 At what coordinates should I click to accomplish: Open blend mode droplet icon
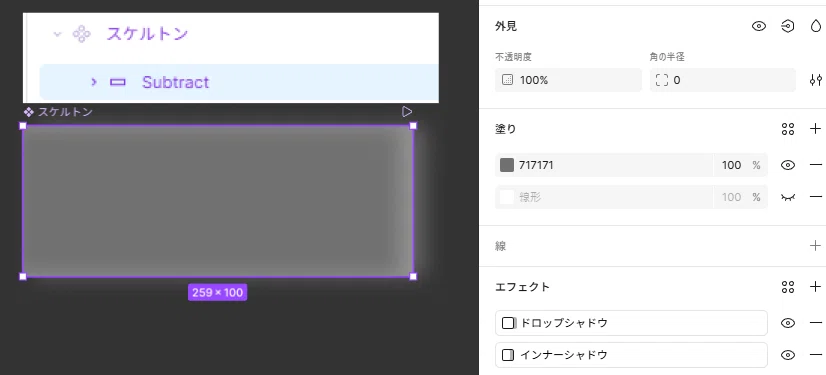[x=815, y=26]
